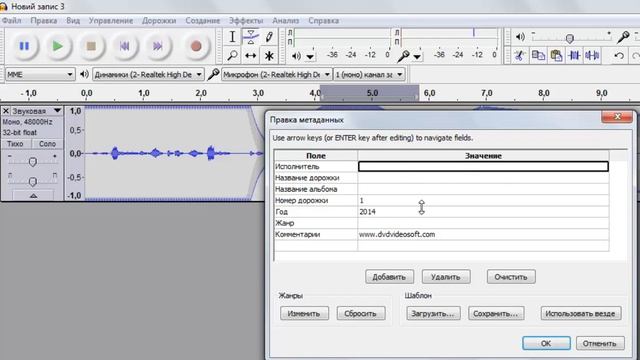The image size is (640, 360).
Task: Select the Год value 2014
Action: (x=367, y=212)
